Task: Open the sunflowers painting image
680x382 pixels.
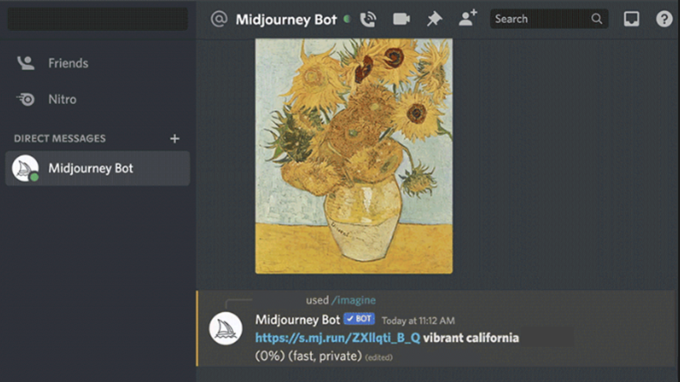Action: click(354, 156)
